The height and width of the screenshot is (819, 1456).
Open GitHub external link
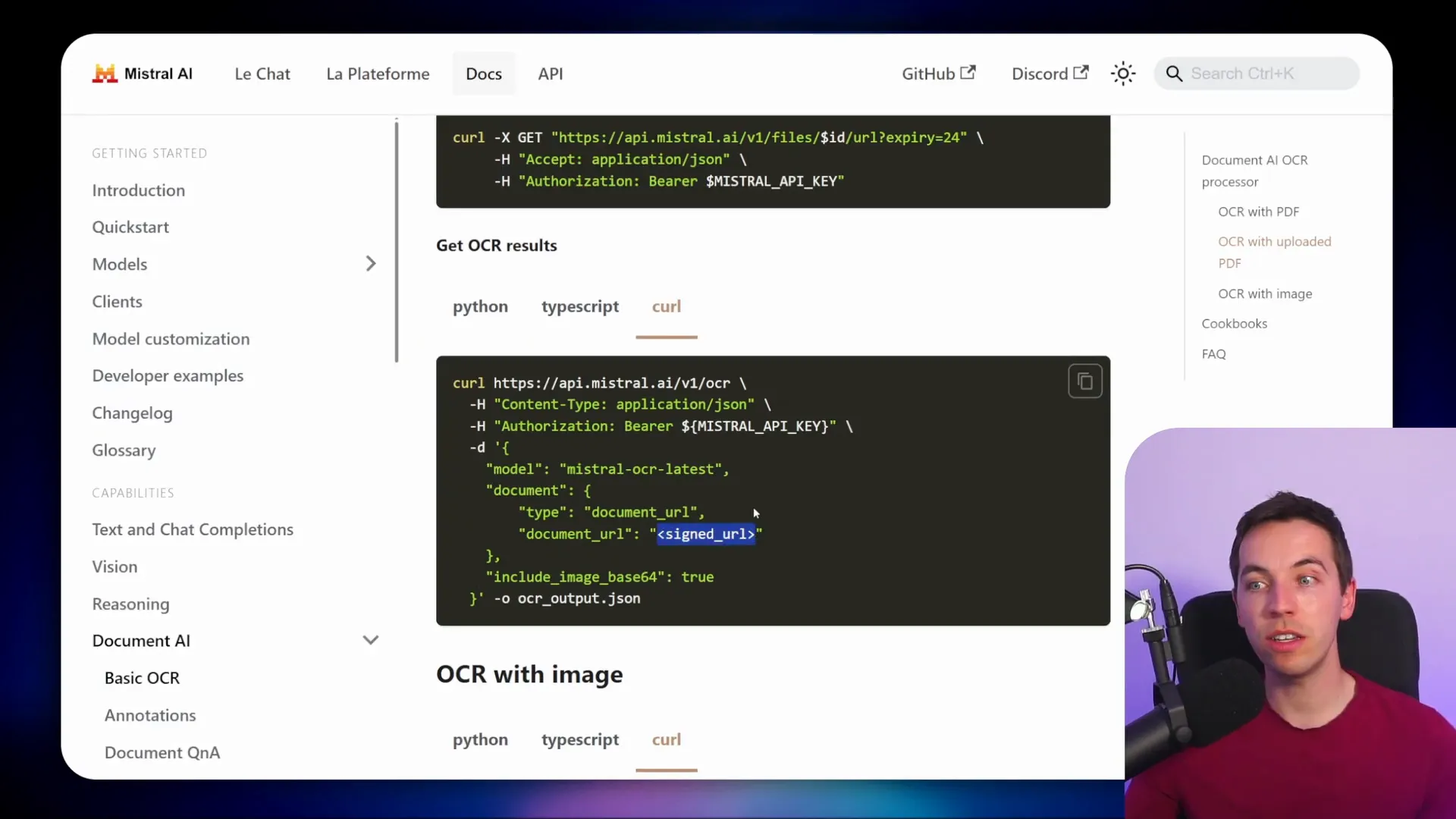[939, 74]
